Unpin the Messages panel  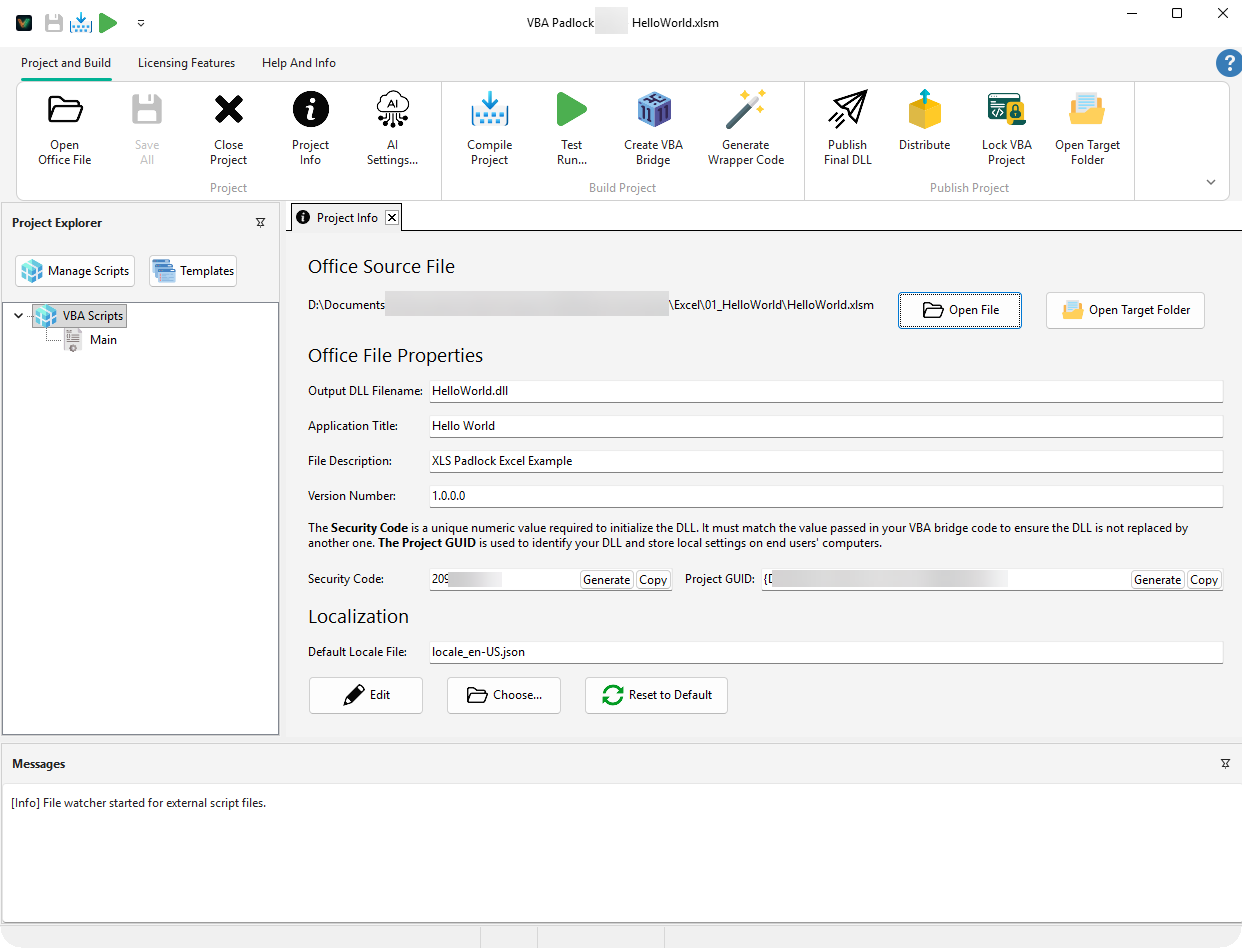click(x=1225, y=763)
